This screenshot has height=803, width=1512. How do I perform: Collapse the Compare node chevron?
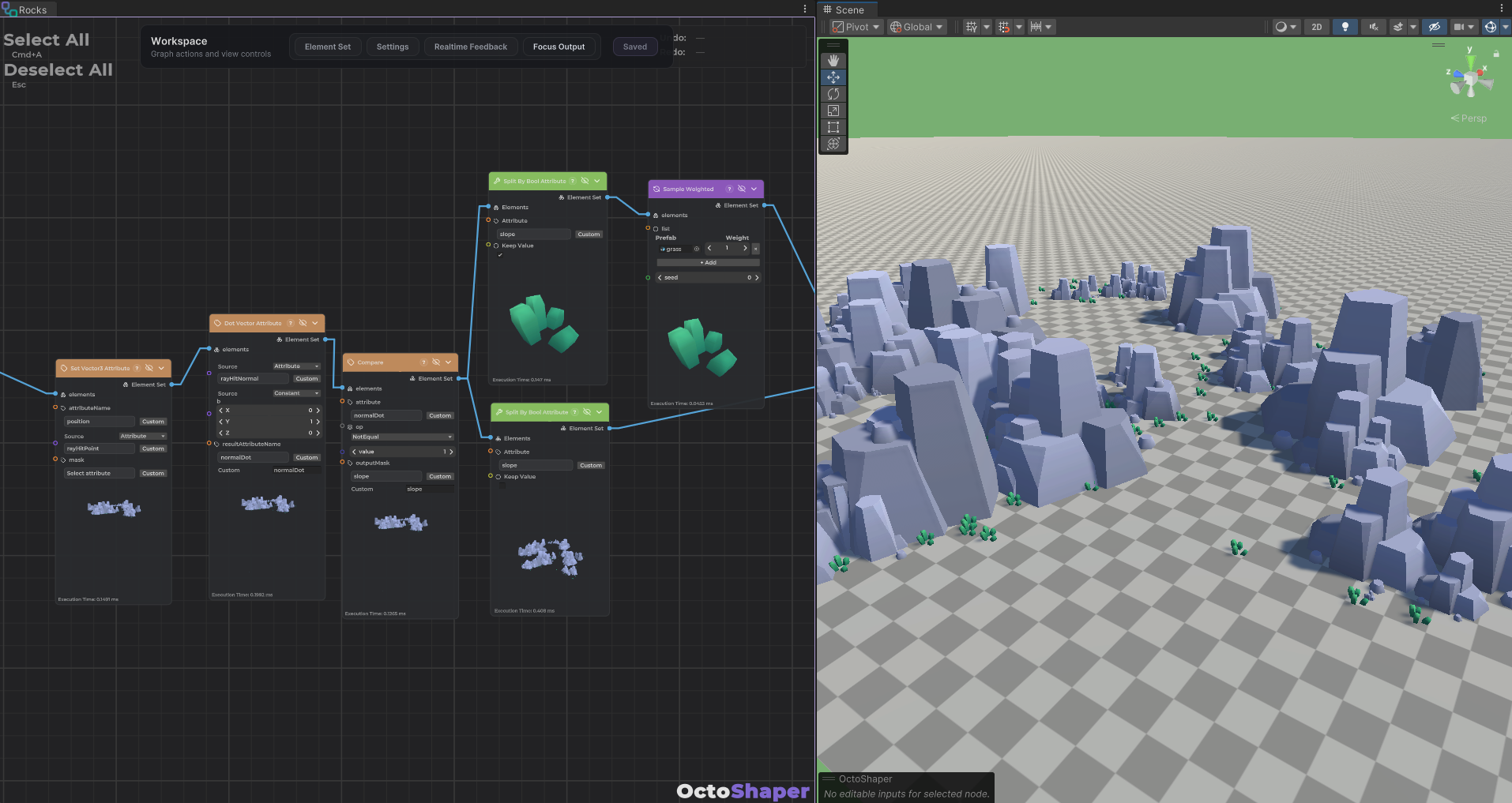pyautogui.click(x=448, y=362)
